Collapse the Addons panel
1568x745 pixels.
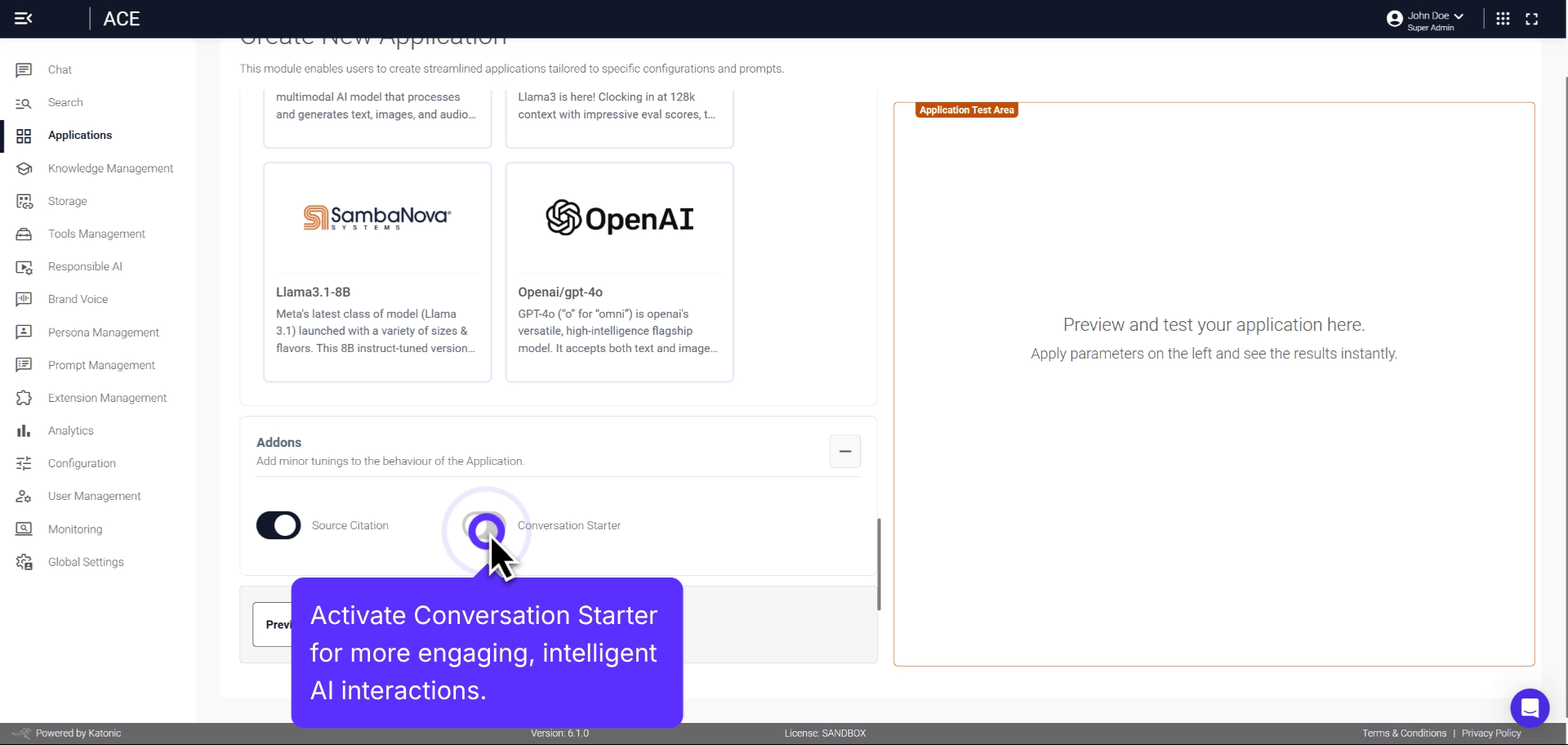(x=844, y=452)
